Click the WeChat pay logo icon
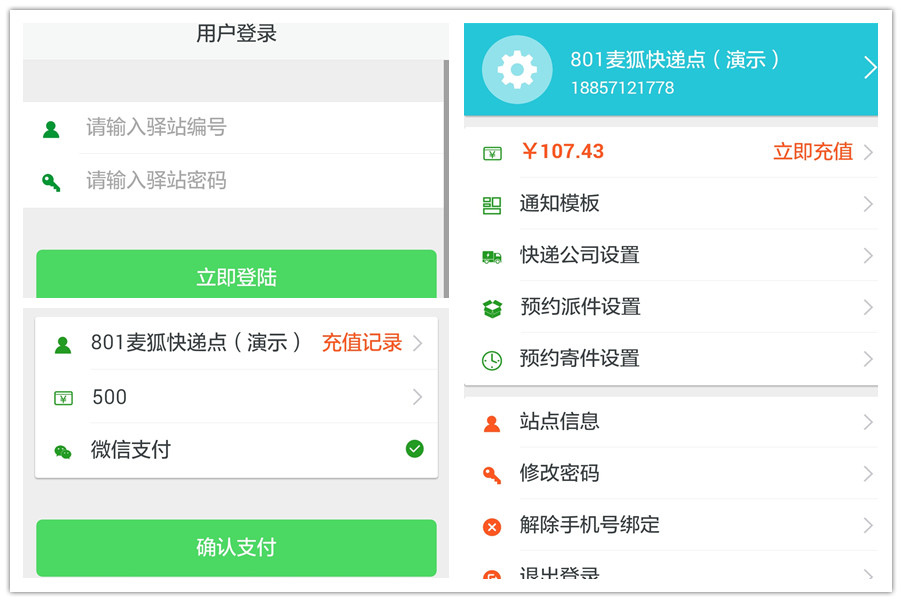902x602 pixels. [63, 451]
